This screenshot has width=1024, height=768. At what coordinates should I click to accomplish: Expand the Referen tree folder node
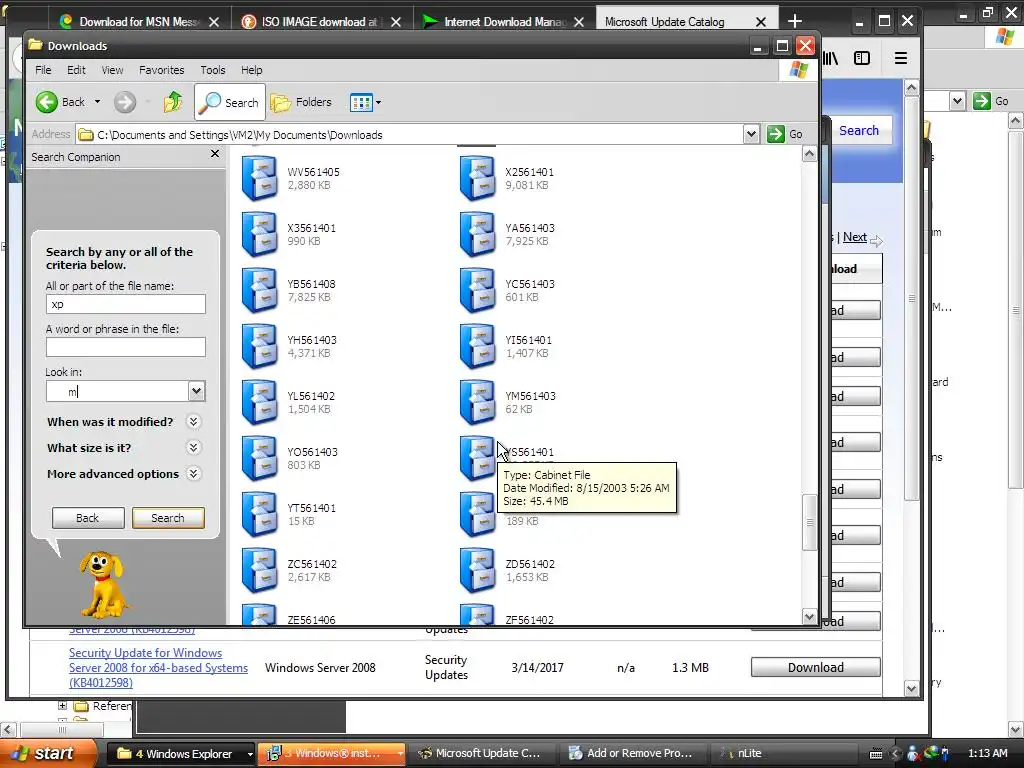[62, 705]
